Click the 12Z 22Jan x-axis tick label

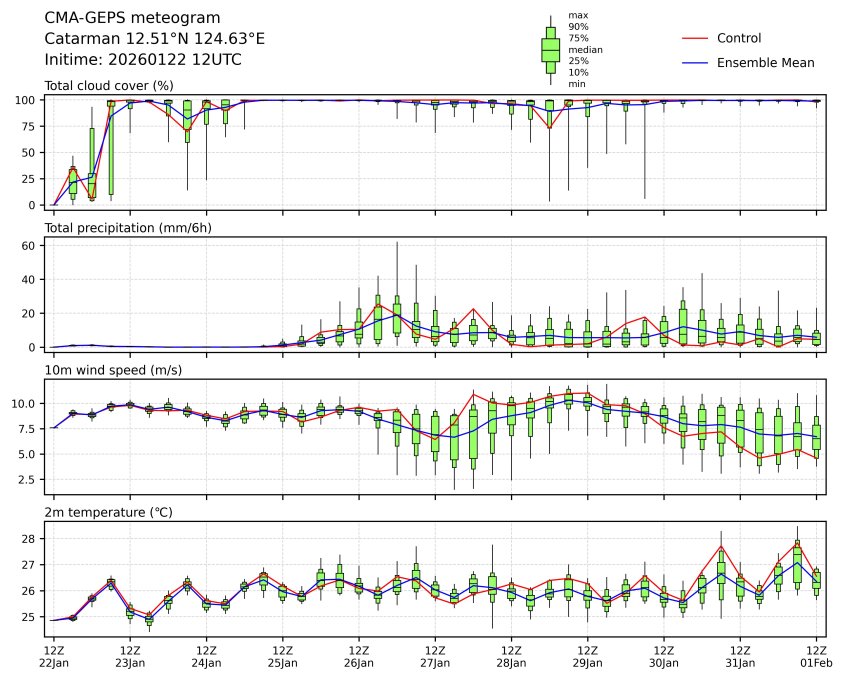(x=54, y=655)
